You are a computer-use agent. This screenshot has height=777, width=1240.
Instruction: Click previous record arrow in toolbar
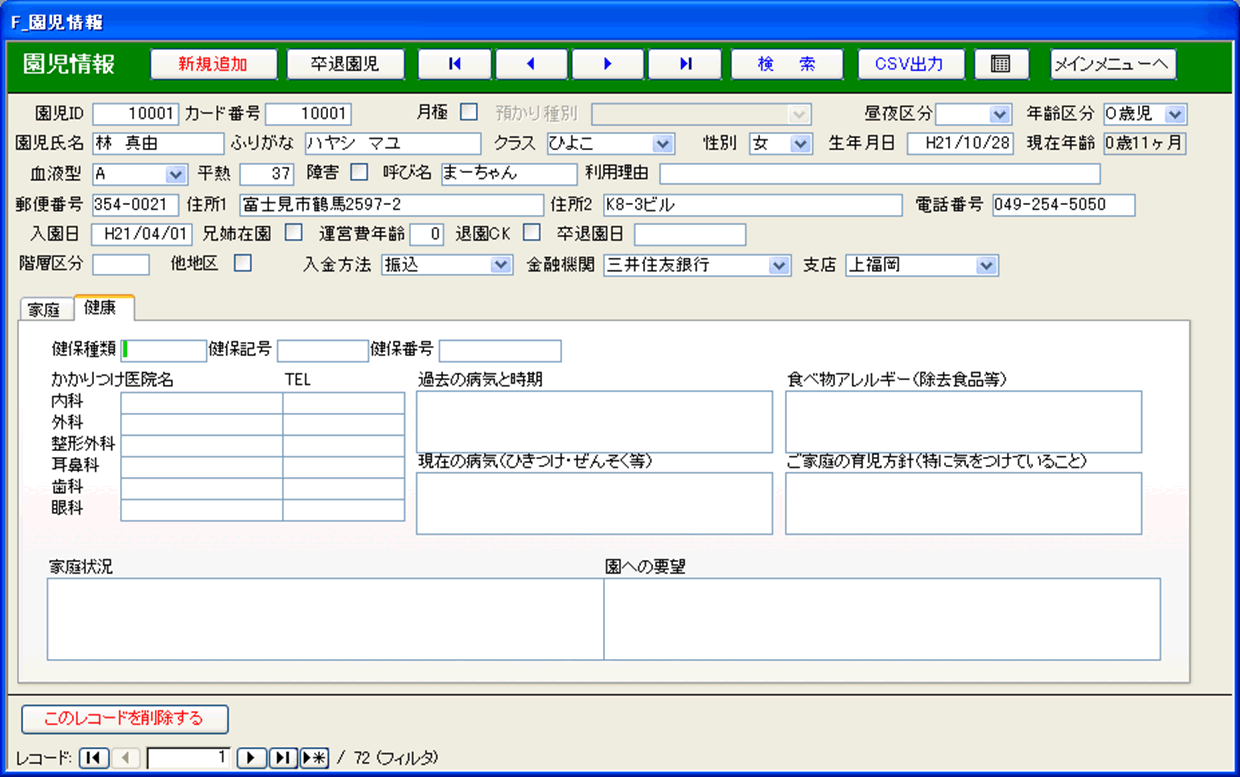[x=531, y=64]
